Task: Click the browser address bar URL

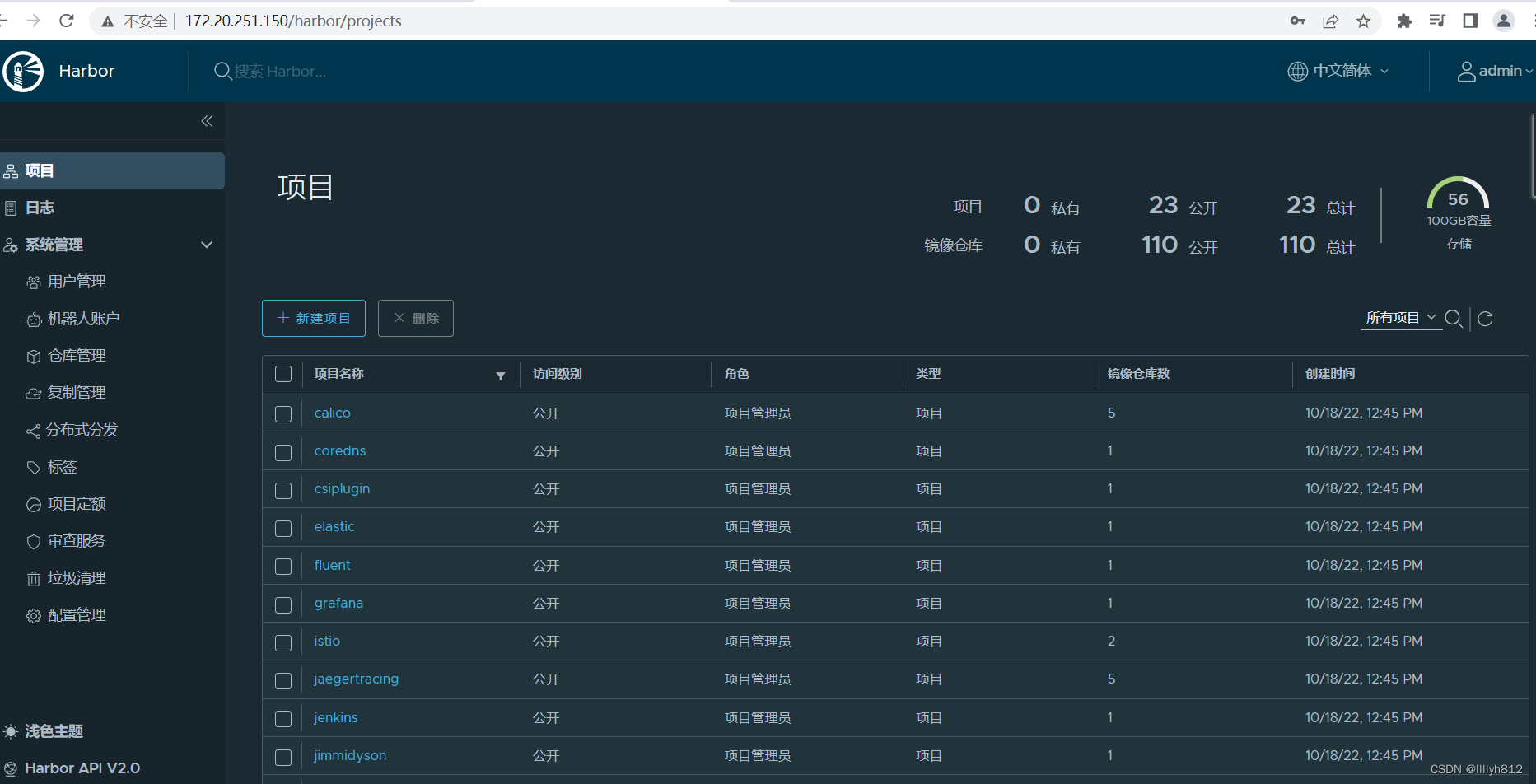Action: click(x=293, y=21)
